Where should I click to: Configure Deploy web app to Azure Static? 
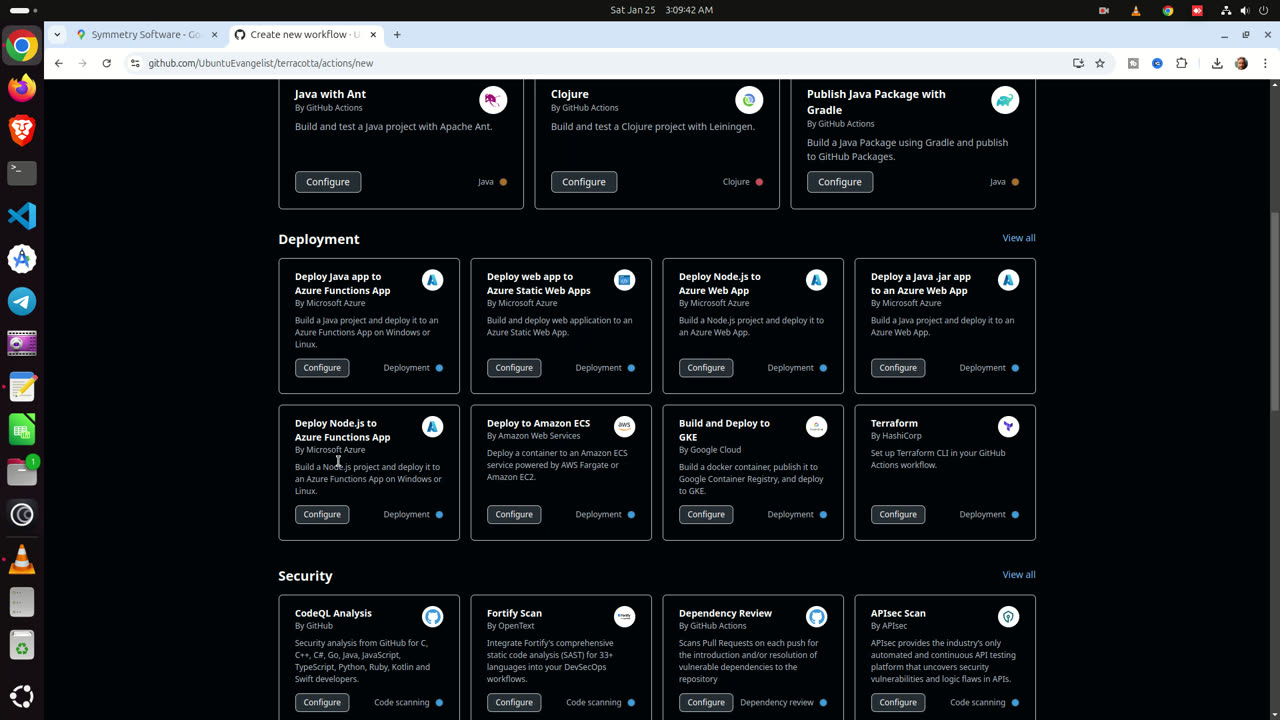pos(514,368)
